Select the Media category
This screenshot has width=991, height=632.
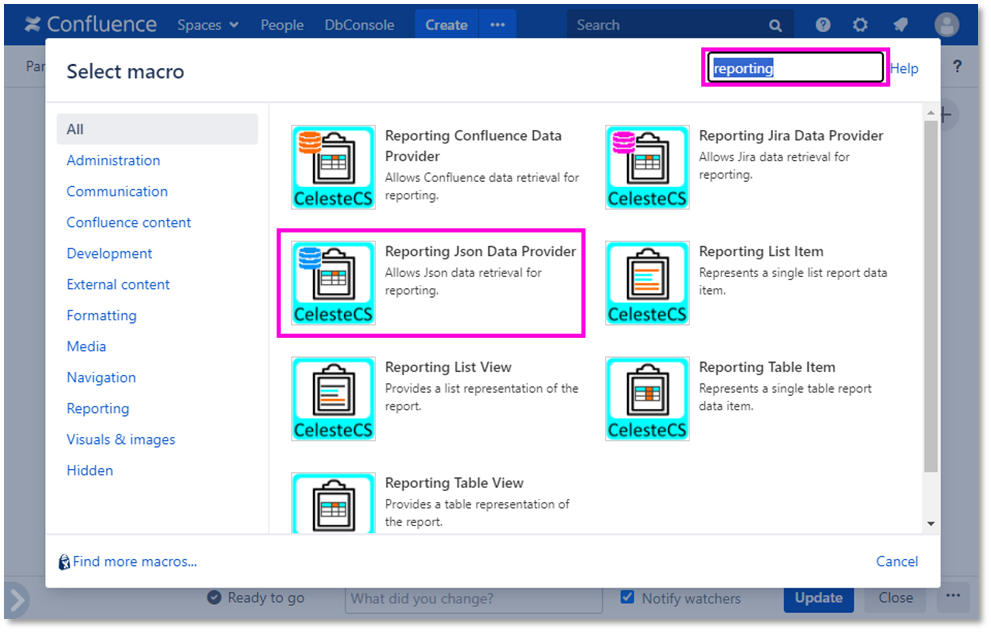[x=86, y=346]
